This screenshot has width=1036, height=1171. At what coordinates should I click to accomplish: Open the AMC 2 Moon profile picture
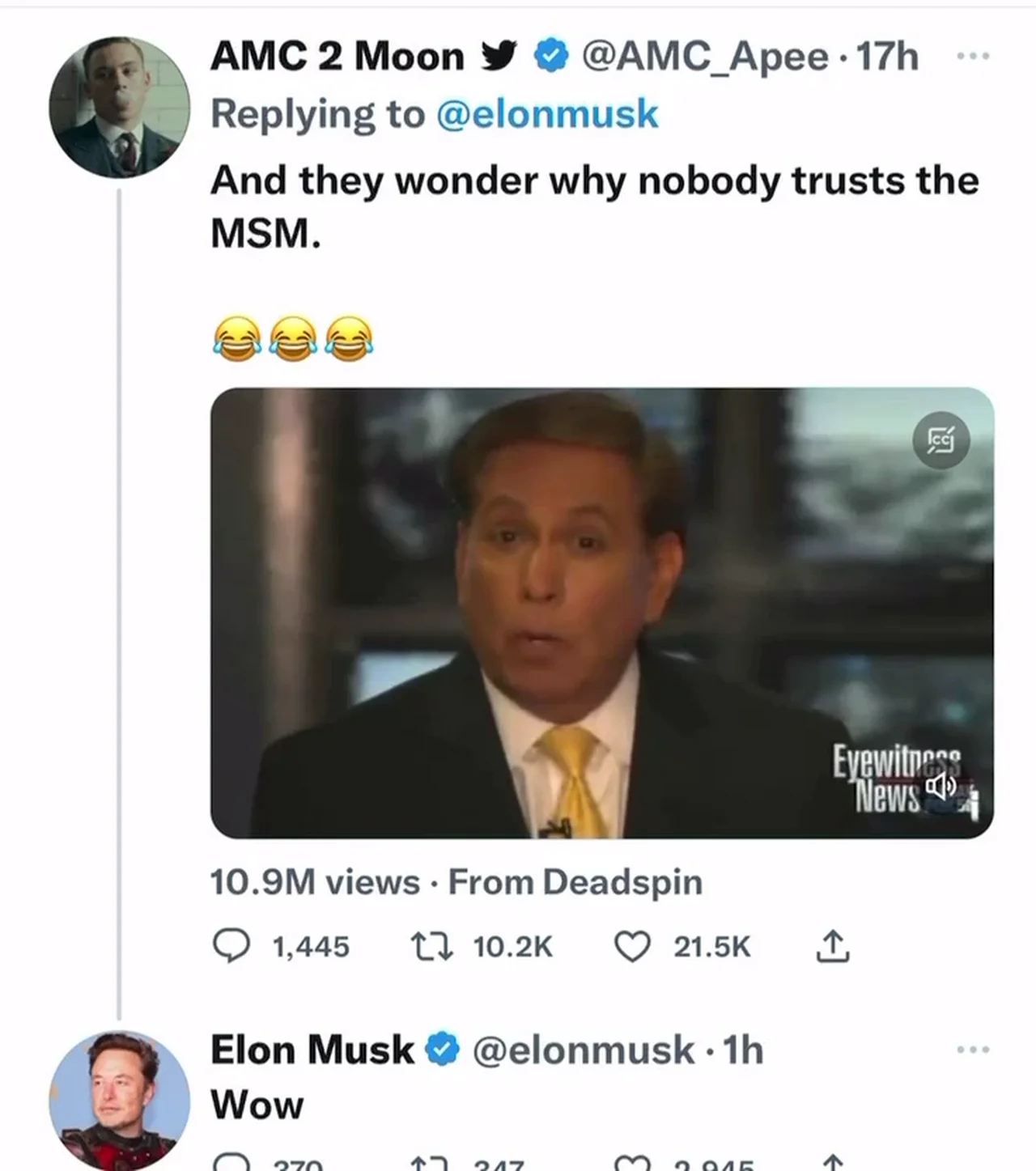tap(119, 107)
